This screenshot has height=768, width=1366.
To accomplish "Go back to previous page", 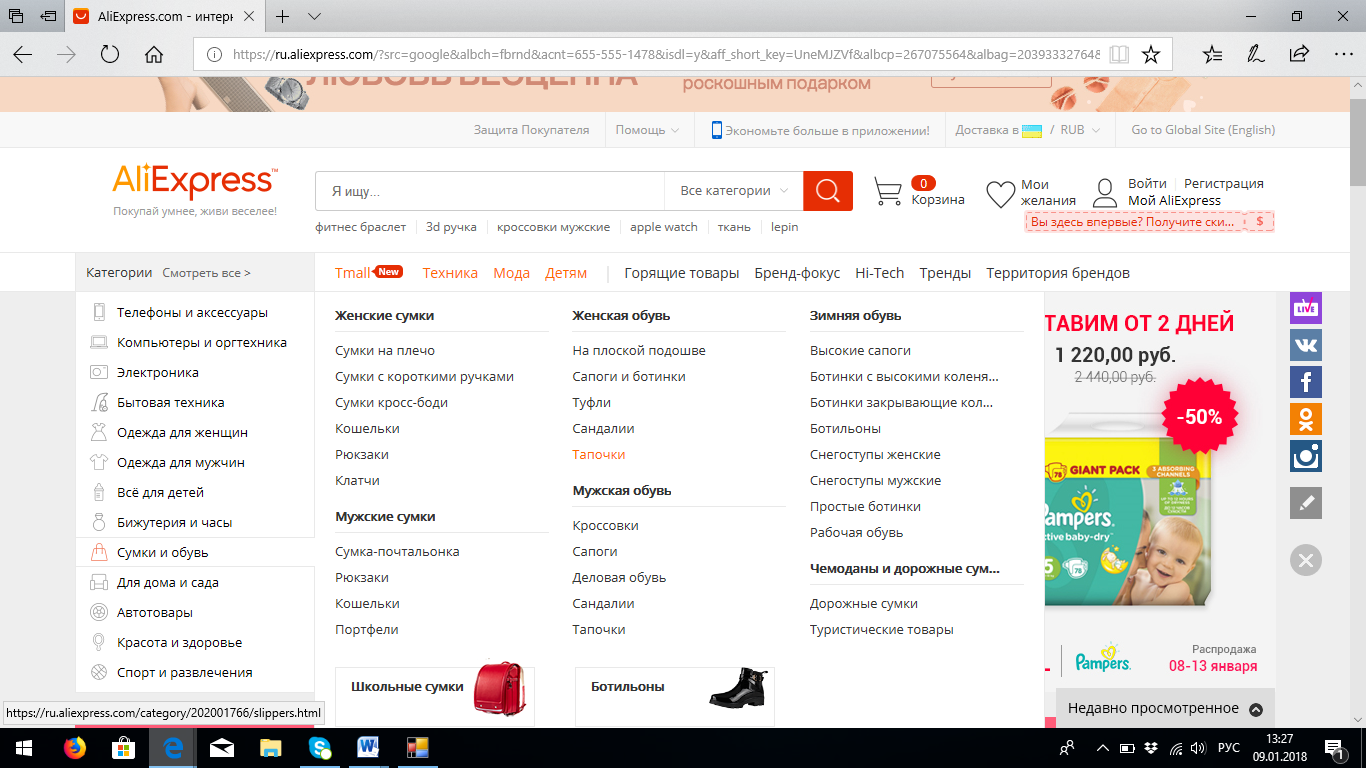I will [22, 54].
